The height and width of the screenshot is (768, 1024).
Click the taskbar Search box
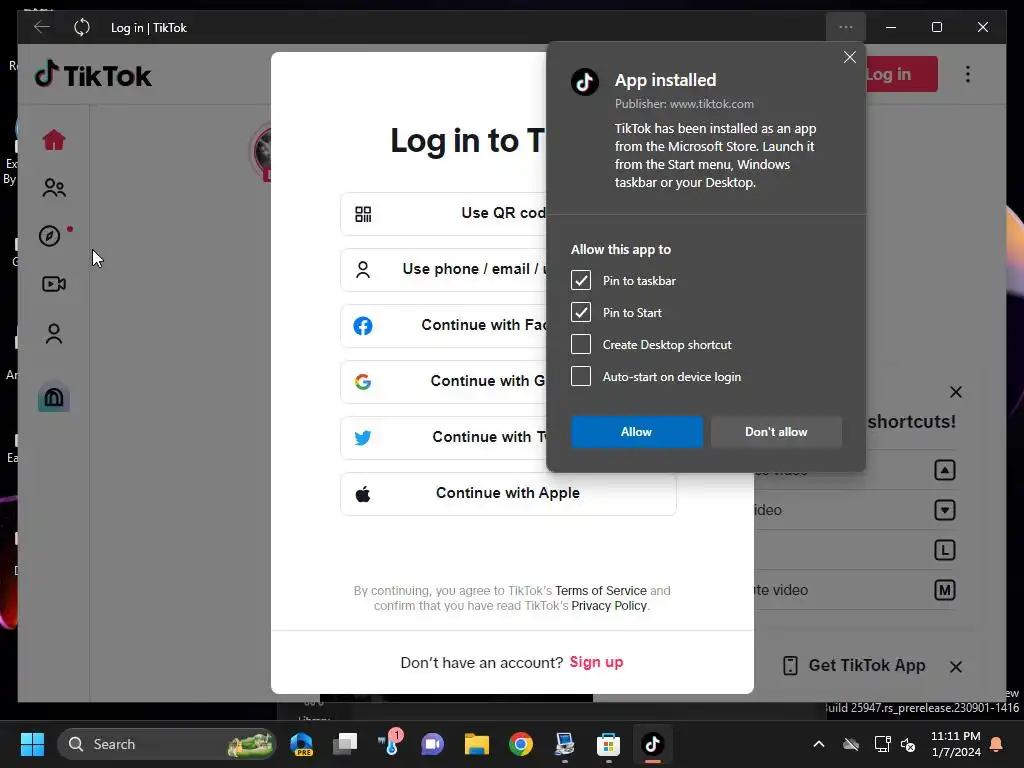coord(167,744)
